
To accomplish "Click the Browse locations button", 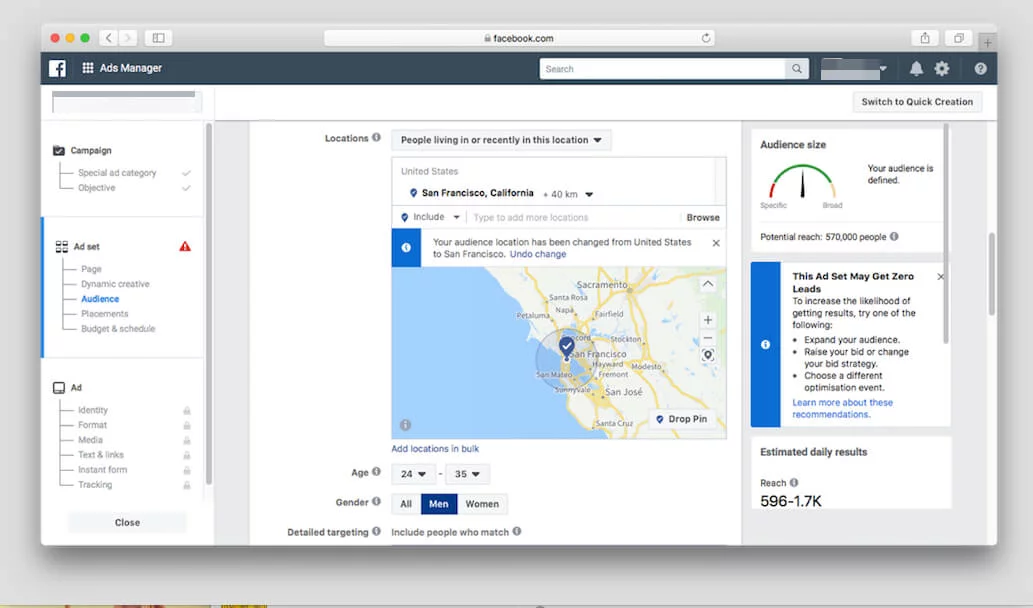I will 703,217.
